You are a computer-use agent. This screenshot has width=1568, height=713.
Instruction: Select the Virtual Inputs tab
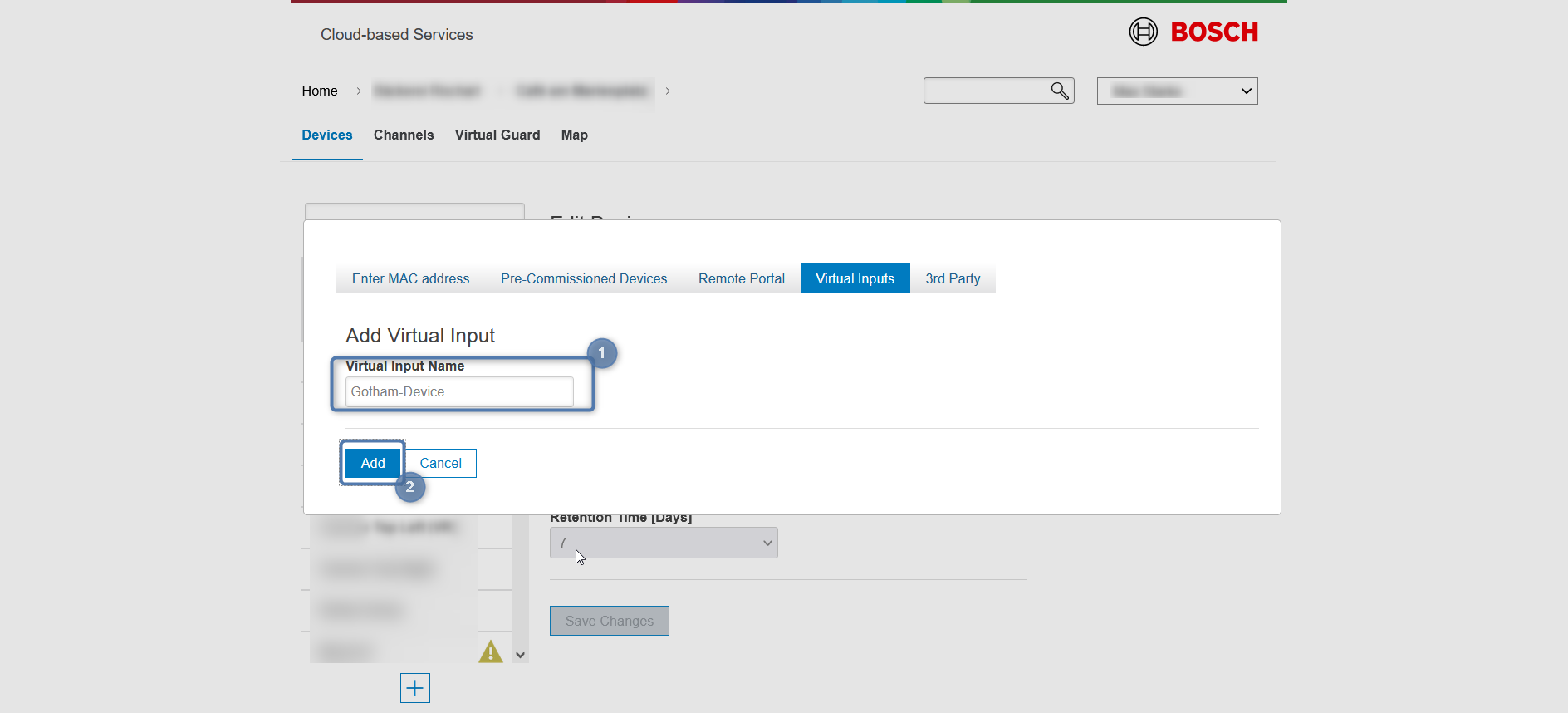coord(855,279)
